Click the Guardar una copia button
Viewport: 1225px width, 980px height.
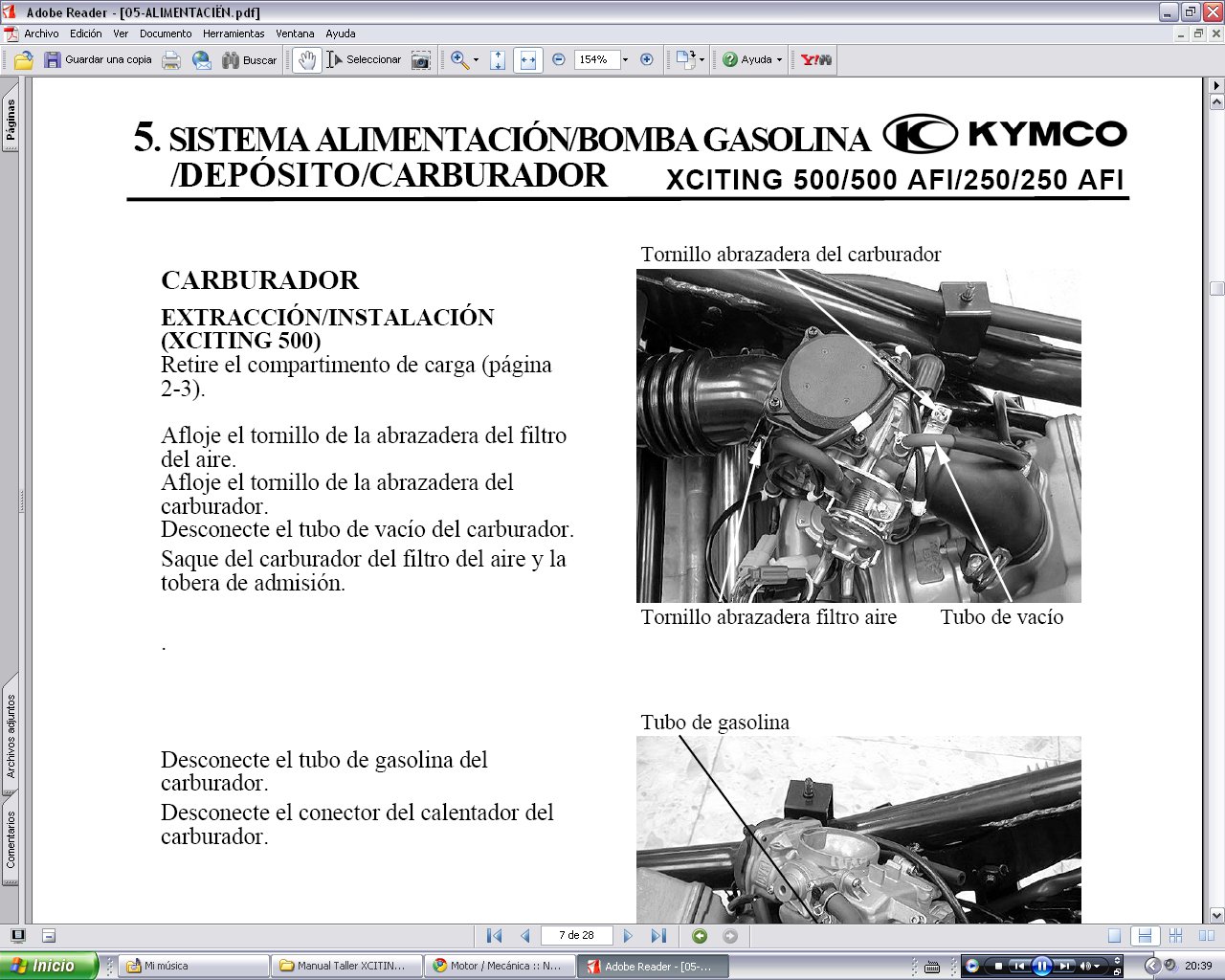[98, 59]
